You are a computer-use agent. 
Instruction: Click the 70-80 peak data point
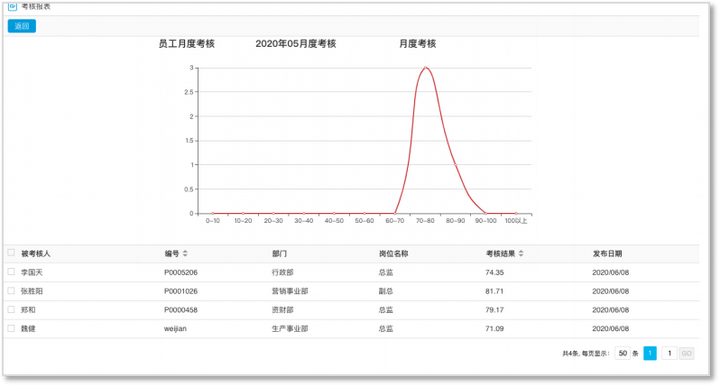pos(425,67)
